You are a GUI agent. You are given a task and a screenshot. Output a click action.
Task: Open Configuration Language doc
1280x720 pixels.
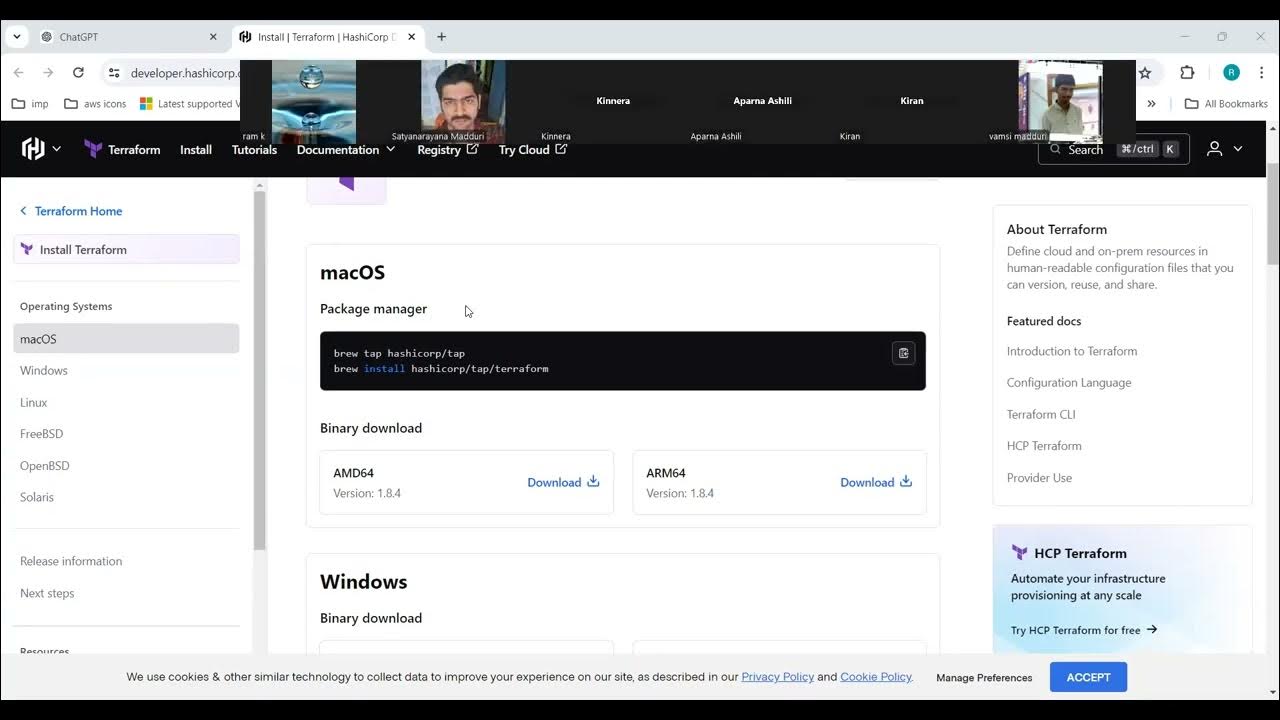1069,382
